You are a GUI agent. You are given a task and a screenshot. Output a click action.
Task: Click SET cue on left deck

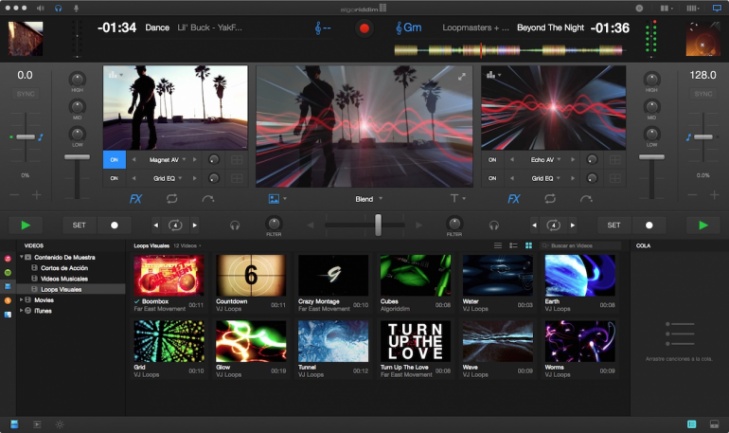coord(80,226)
